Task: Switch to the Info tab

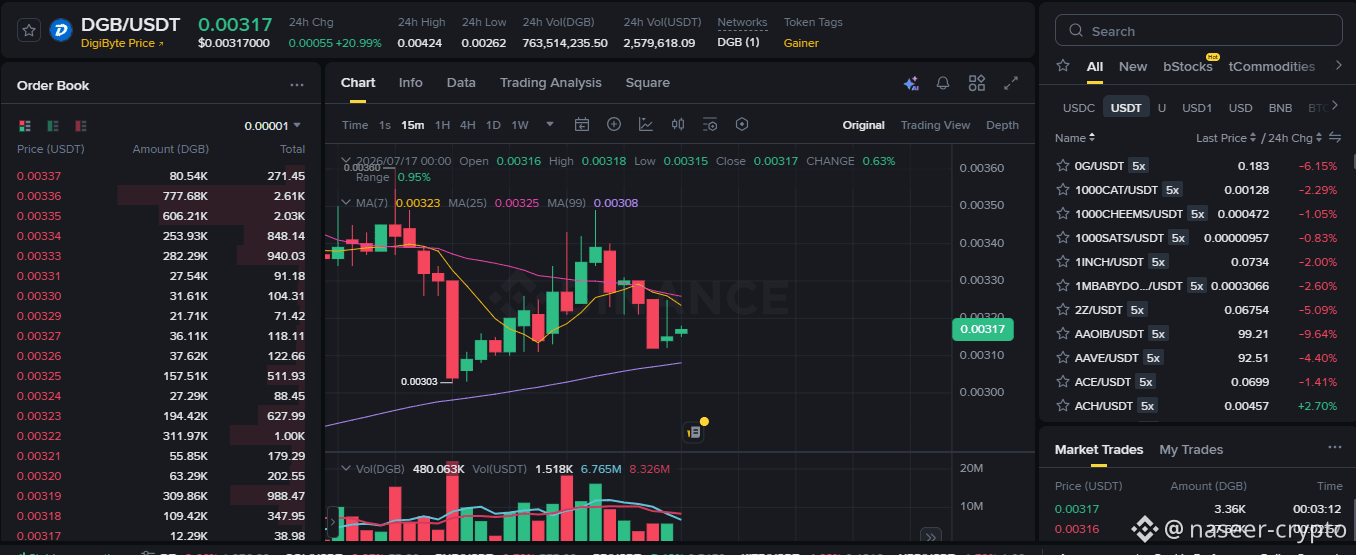Action: tap(411, 83)
